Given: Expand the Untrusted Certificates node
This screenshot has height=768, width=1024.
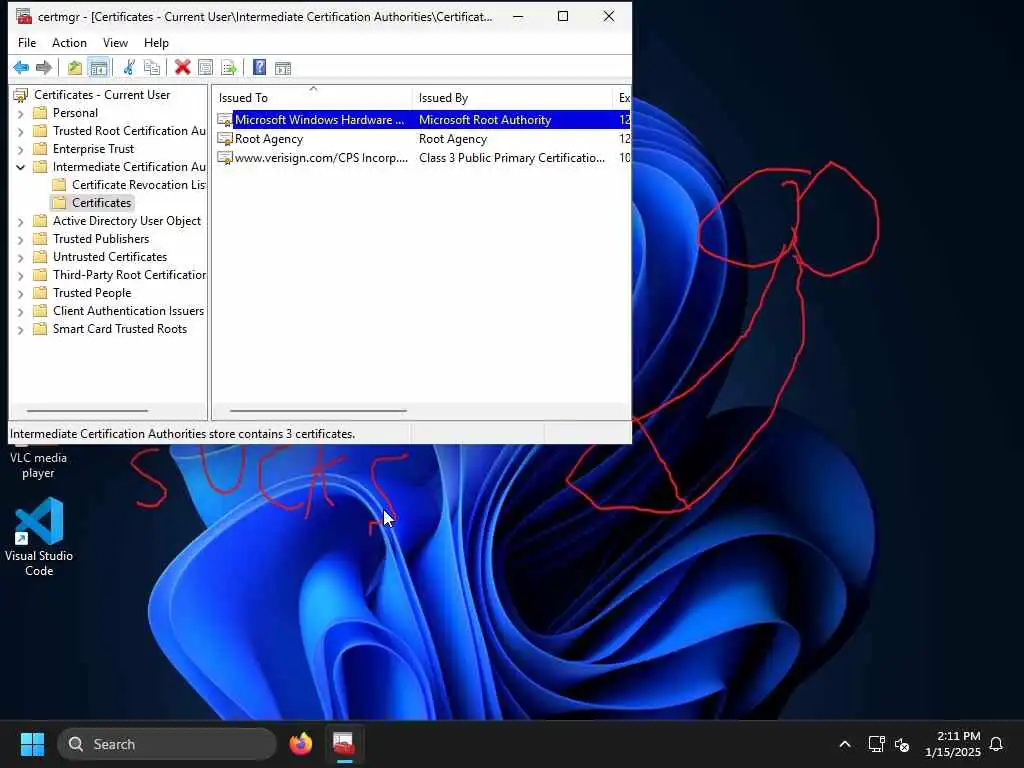Looking at the screenshot, I should (x=20, y=257).
